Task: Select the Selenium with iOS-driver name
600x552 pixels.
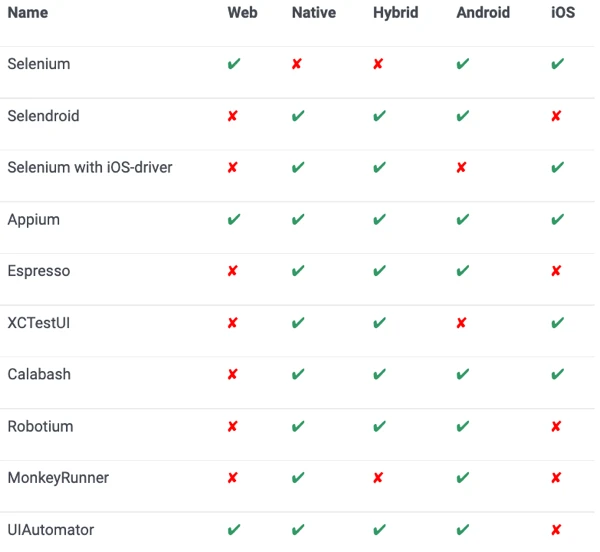Action: 90,167
